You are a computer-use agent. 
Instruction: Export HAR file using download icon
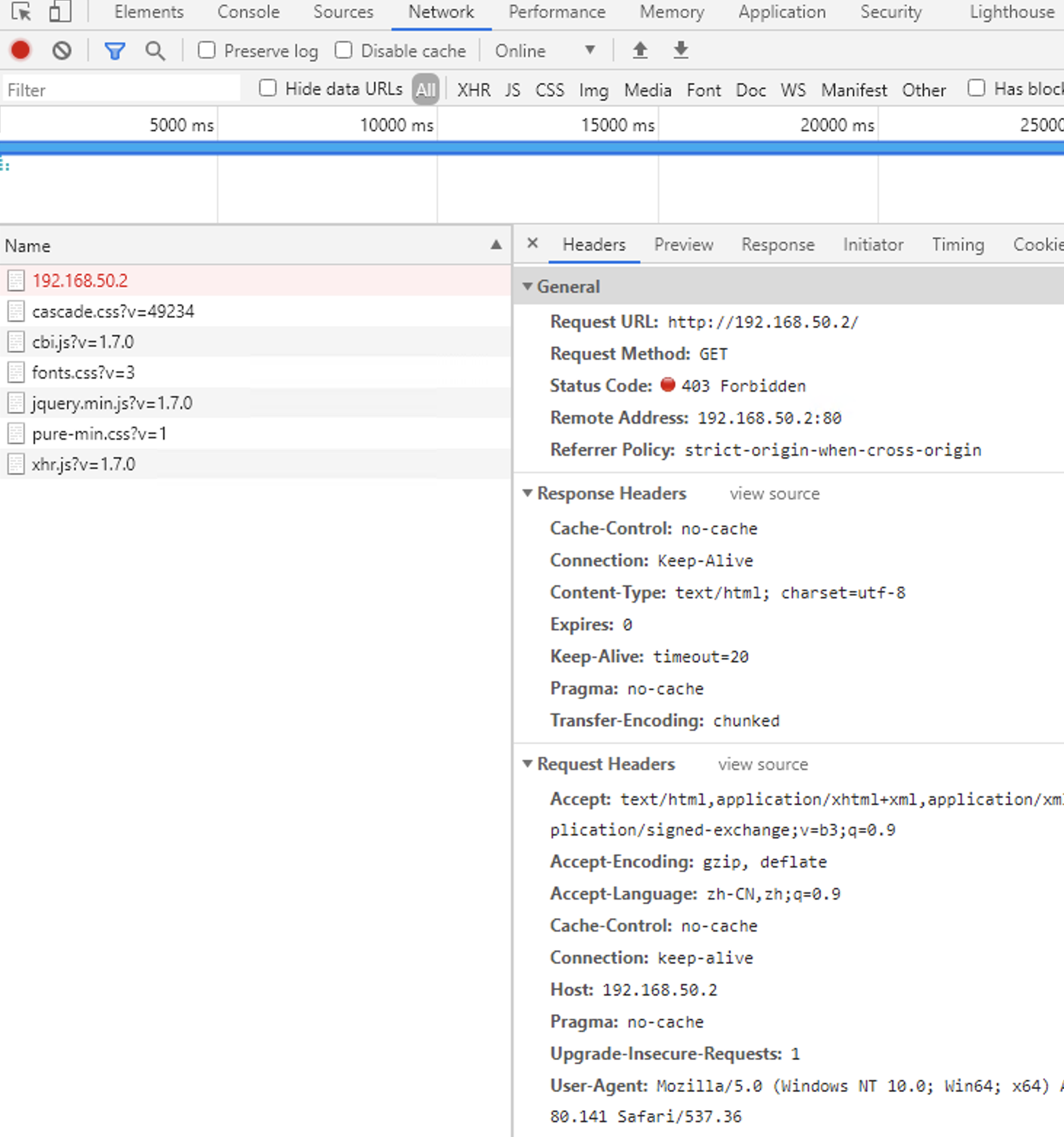coord(679,50)
